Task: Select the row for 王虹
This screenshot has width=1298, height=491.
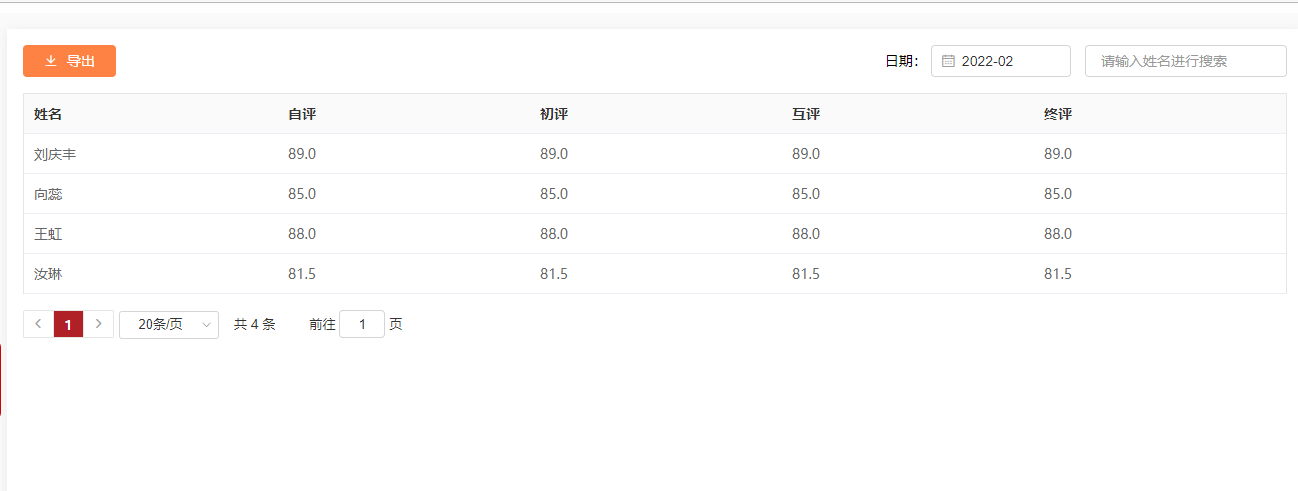Action: (655, 234)
